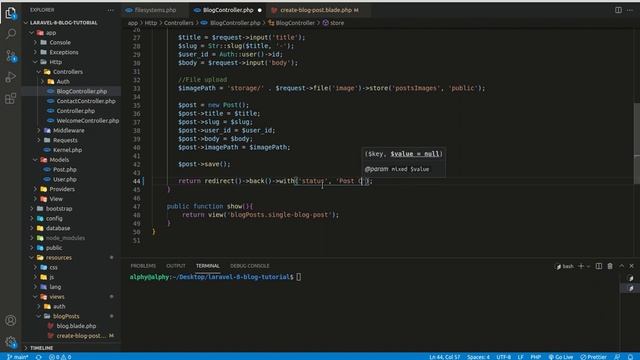Image resolution: width=640 pixels, height=360 pixels.
Task: Expand the Timeline section
Action: (x=41, y=348)
